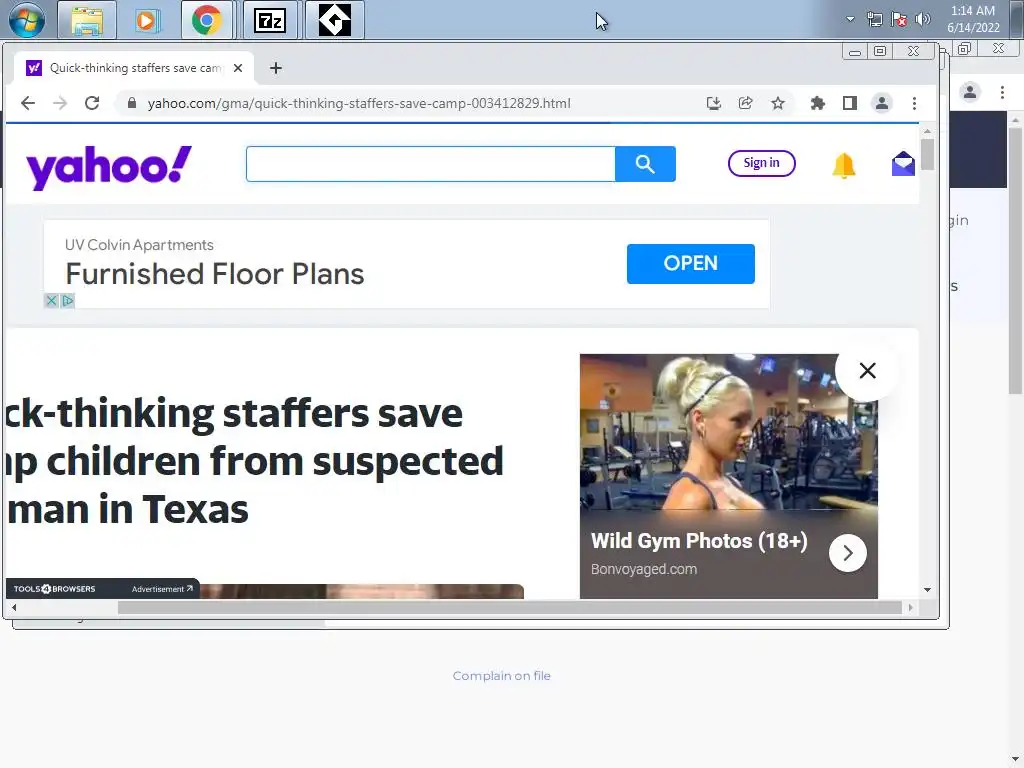This screenshot has width=1024, height=768.
Task: Toggle the Chrome side panel icon
Action: [x=849, y=103]
